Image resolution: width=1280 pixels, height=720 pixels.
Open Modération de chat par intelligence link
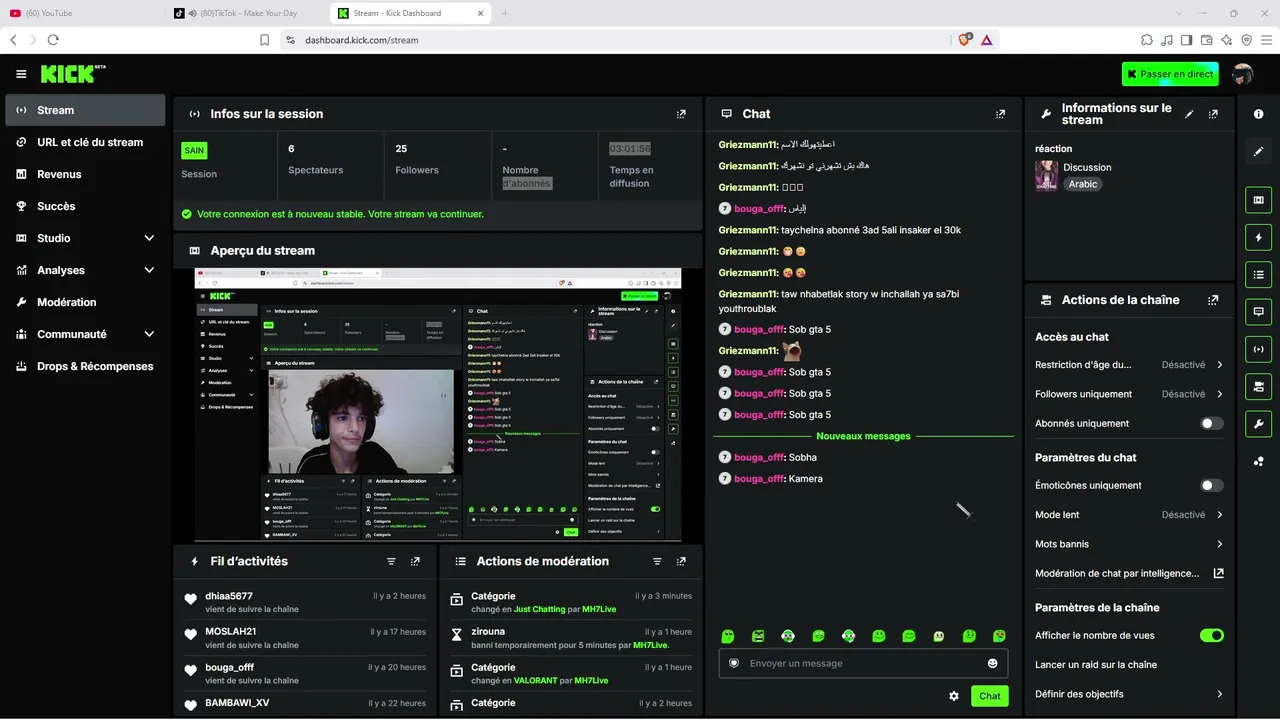1129,574
